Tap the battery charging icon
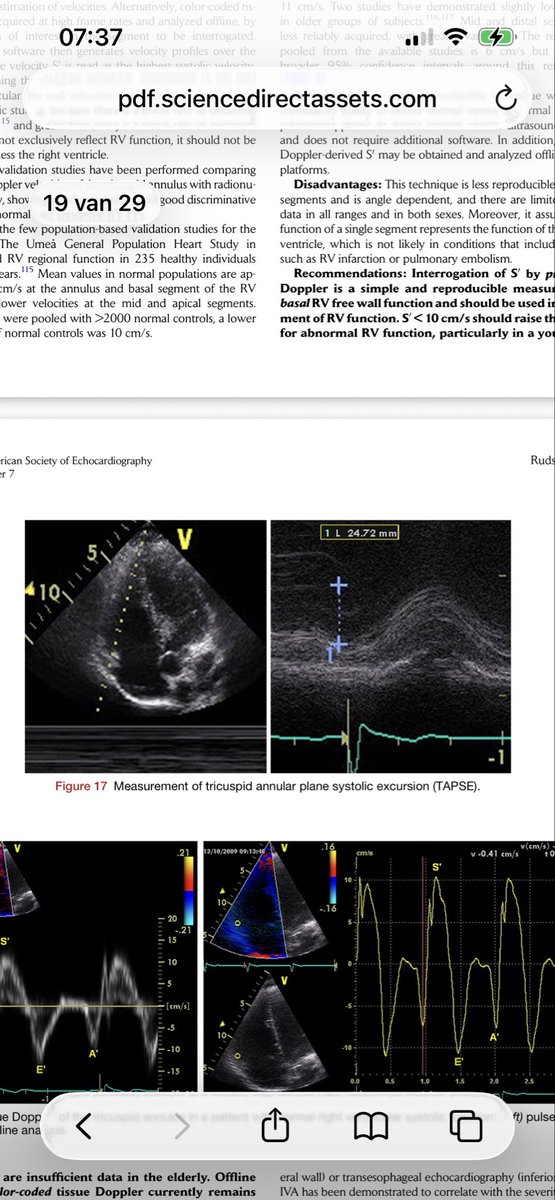Screen dimensions: 555x1200 click(496, 37)
